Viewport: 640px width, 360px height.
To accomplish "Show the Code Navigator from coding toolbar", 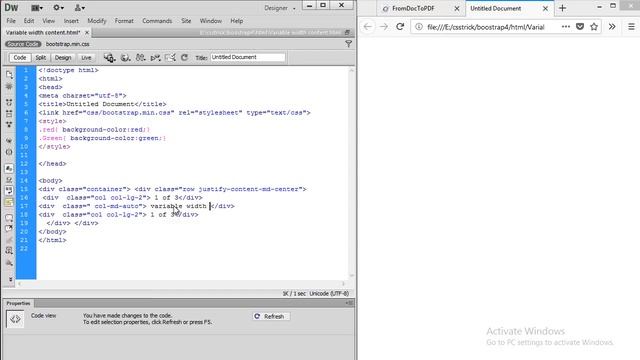I will (9, 87).
